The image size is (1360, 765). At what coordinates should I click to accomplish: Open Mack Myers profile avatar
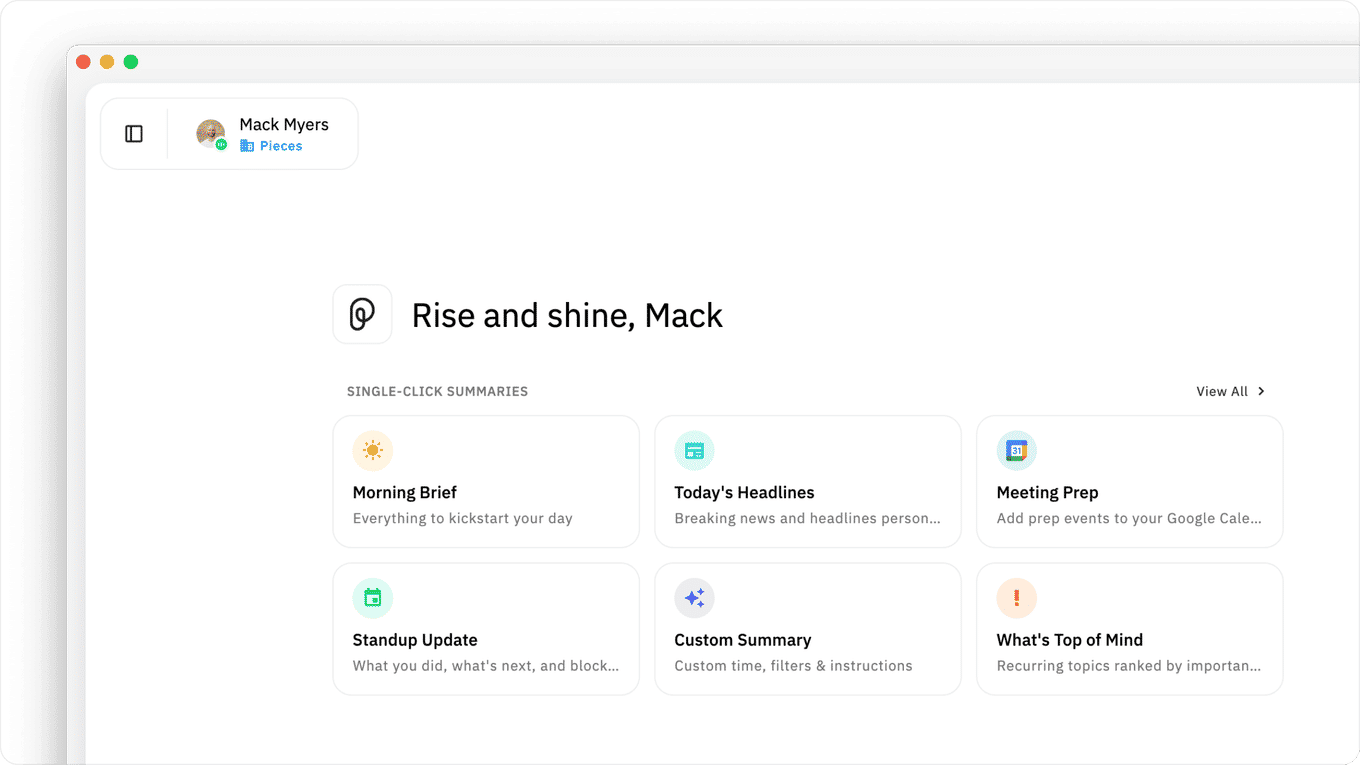210,134
